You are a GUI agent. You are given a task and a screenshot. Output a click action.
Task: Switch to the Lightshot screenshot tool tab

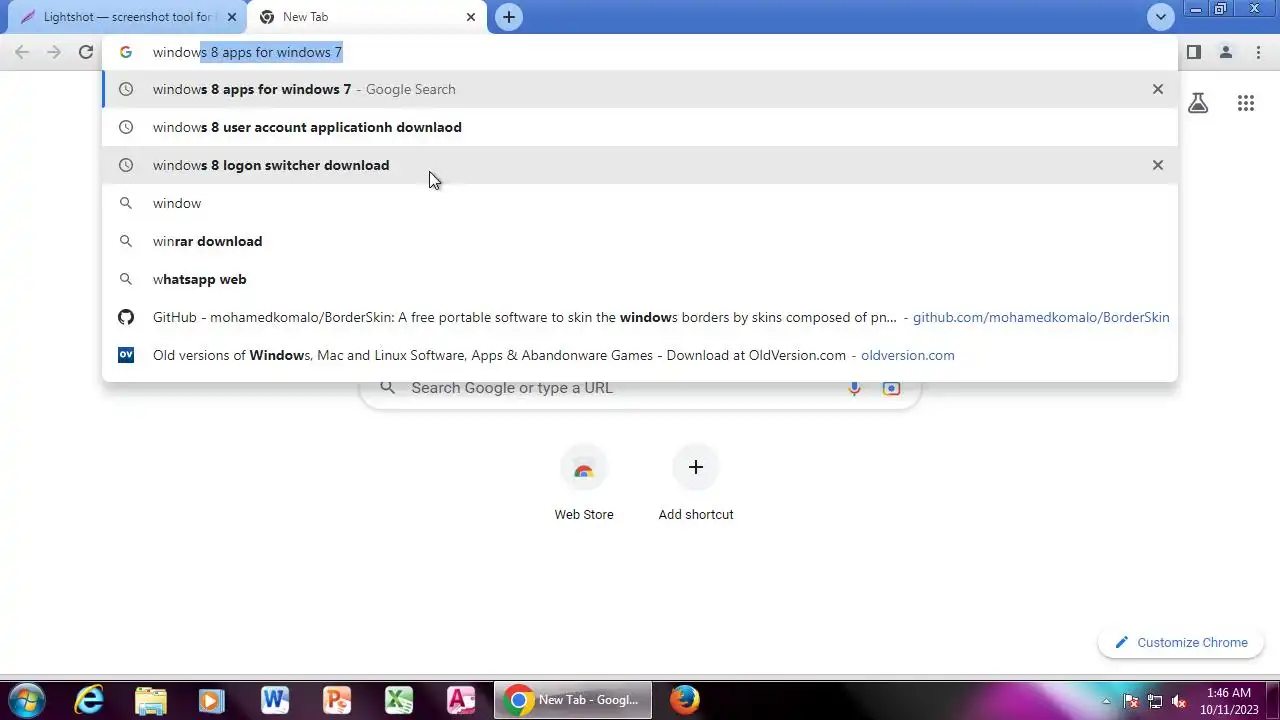pyautogui.click(x=128, y=17)
